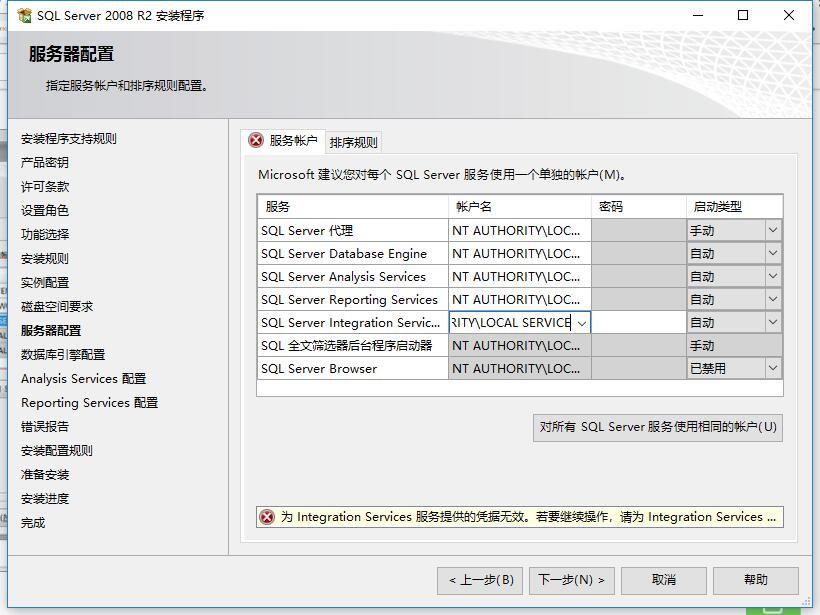Open startup type dropdown for Integration Services

(772, 322)
